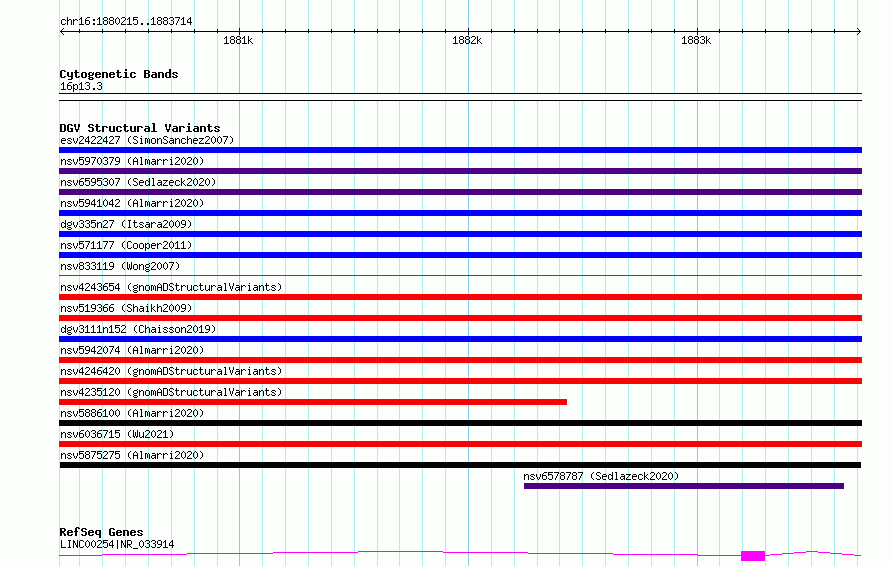The height and width of the screenshot is (566, 890).
Task: Select nsv519366 (Shaikh2009) label
Action: [x=126, y=308]
